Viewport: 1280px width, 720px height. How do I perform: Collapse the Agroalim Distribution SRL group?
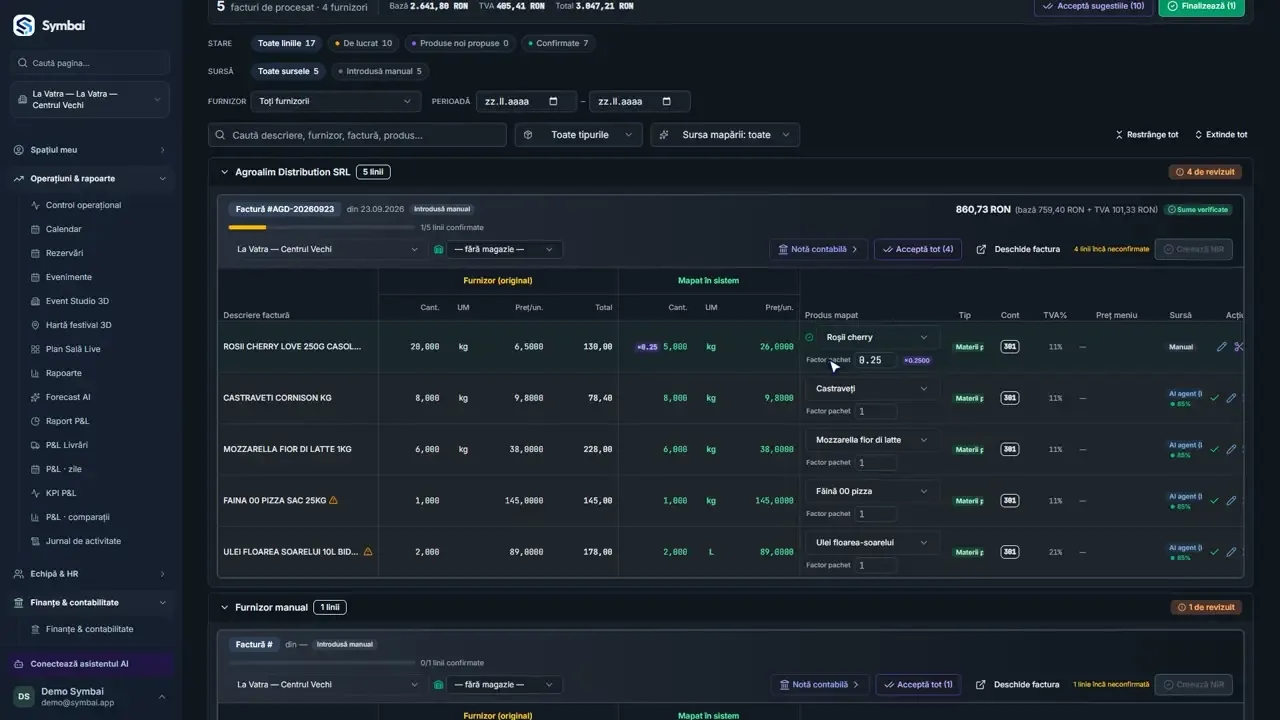225,172
